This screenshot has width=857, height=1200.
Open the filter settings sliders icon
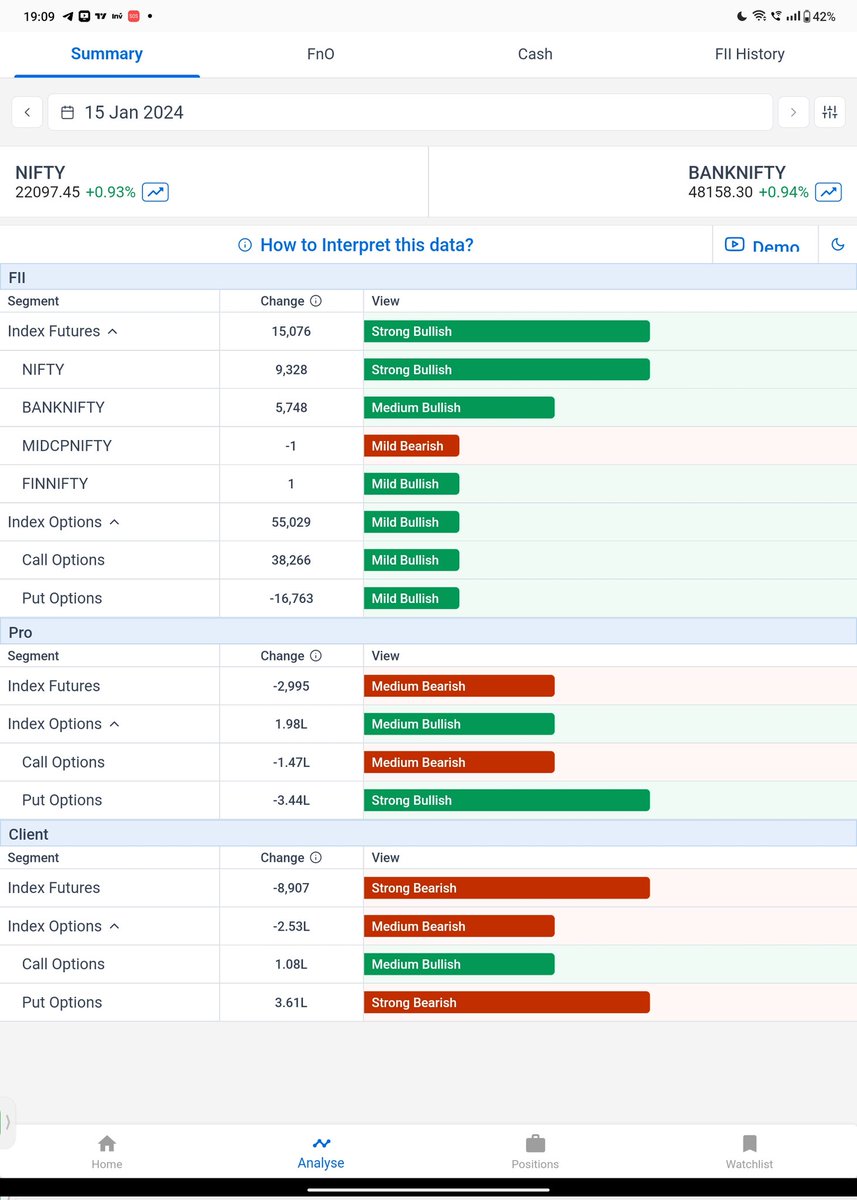tap(830, 112)
